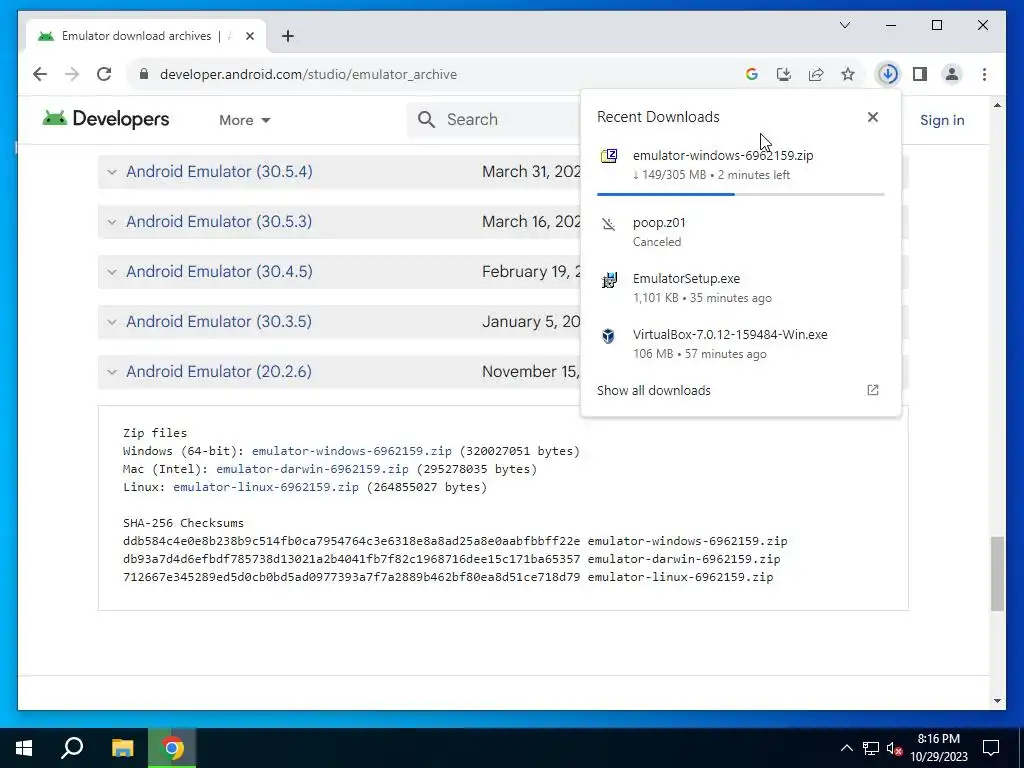
Task: Click the download progress bar for emulator zip
Action: [741, 194]
